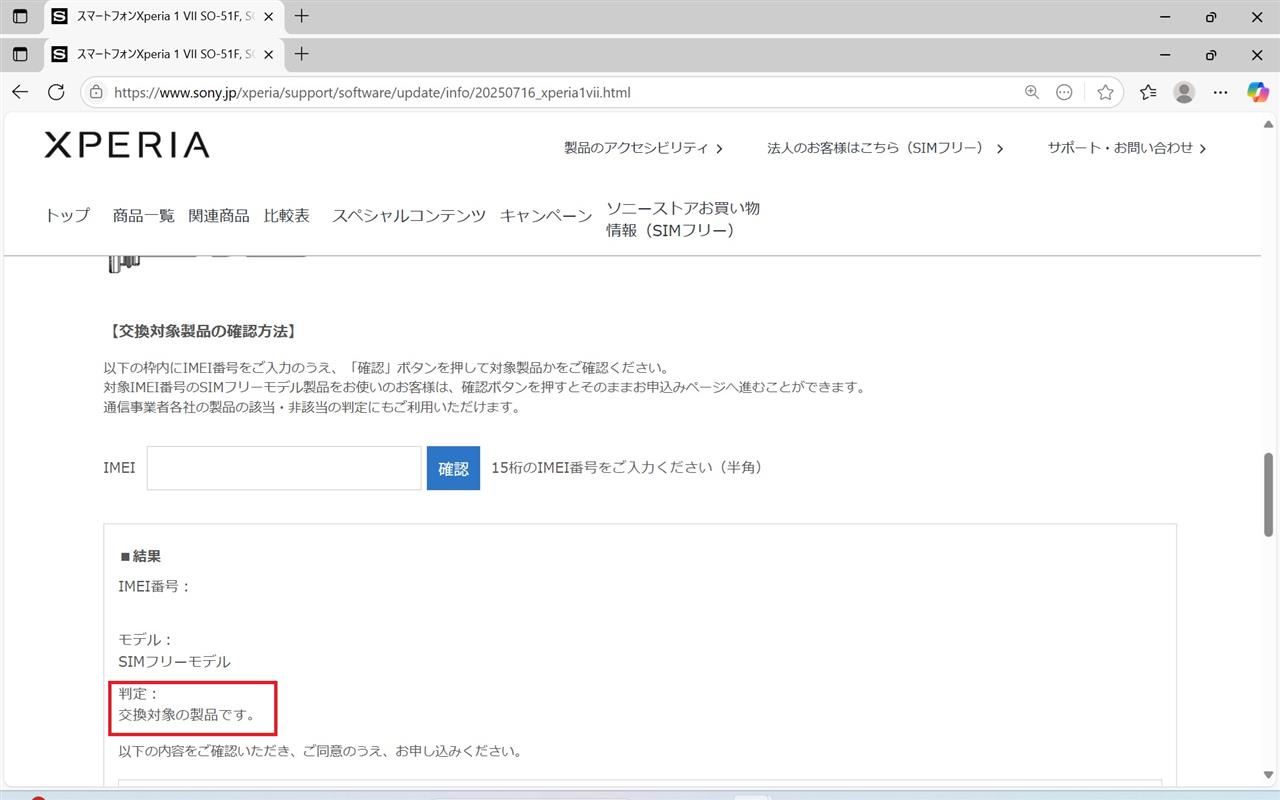The image size is (1280, 800).
Task: Open the browser profile avatar
Action: tap(1184, 92)
